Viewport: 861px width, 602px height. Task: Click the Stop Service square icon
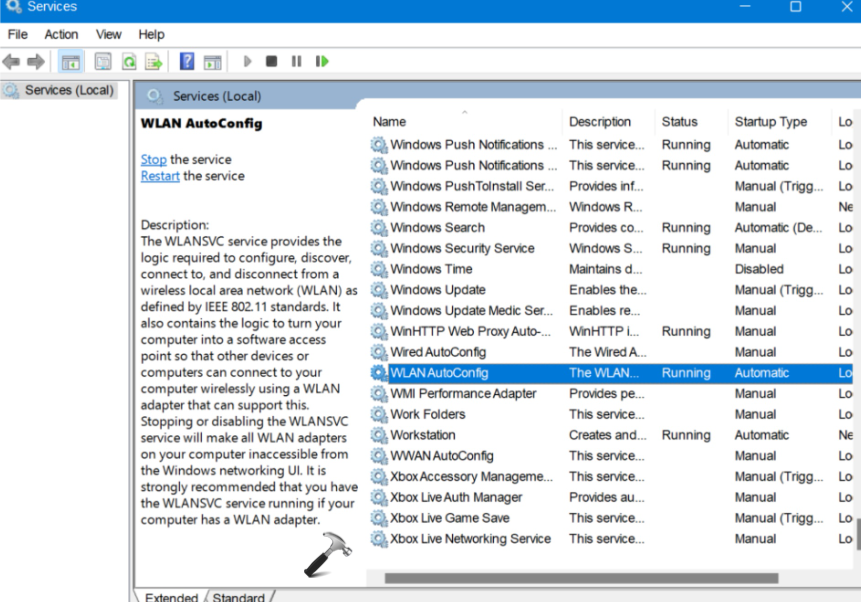tap(271, 61)
